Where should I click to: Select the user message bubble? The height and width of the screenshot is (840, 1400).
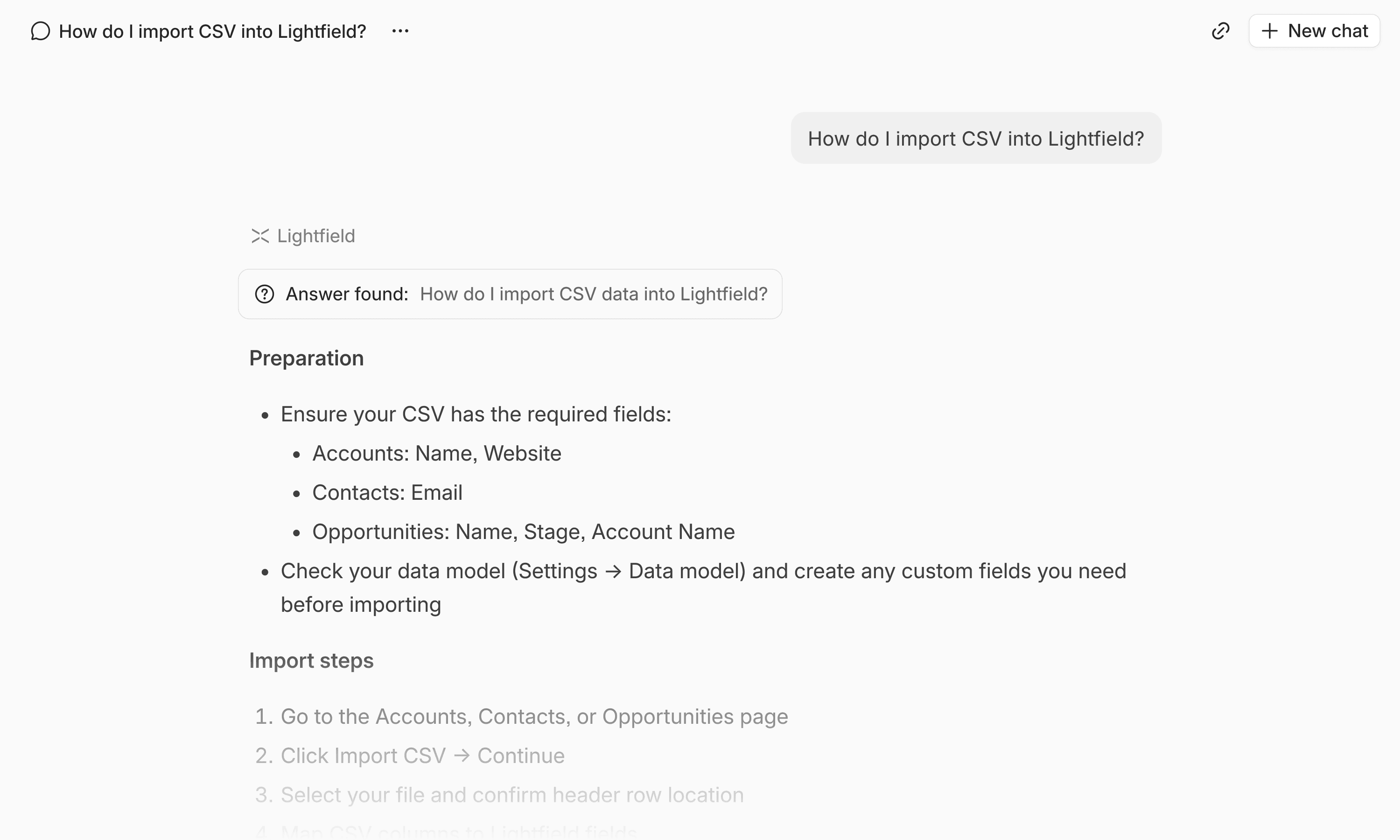pyautogui.click(x=976, y=139)
